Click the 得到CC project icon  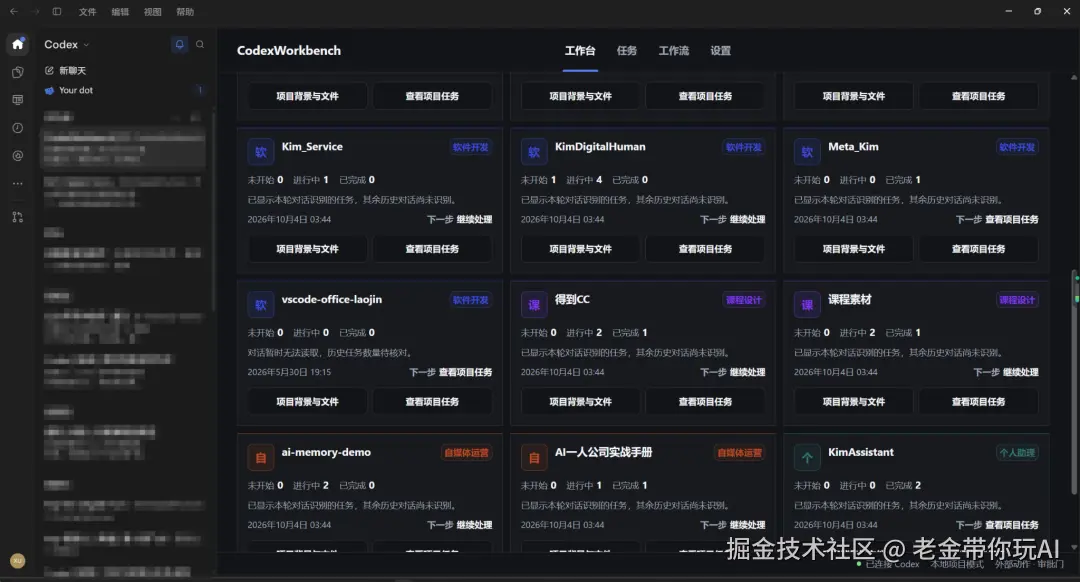tap(534, 305)
